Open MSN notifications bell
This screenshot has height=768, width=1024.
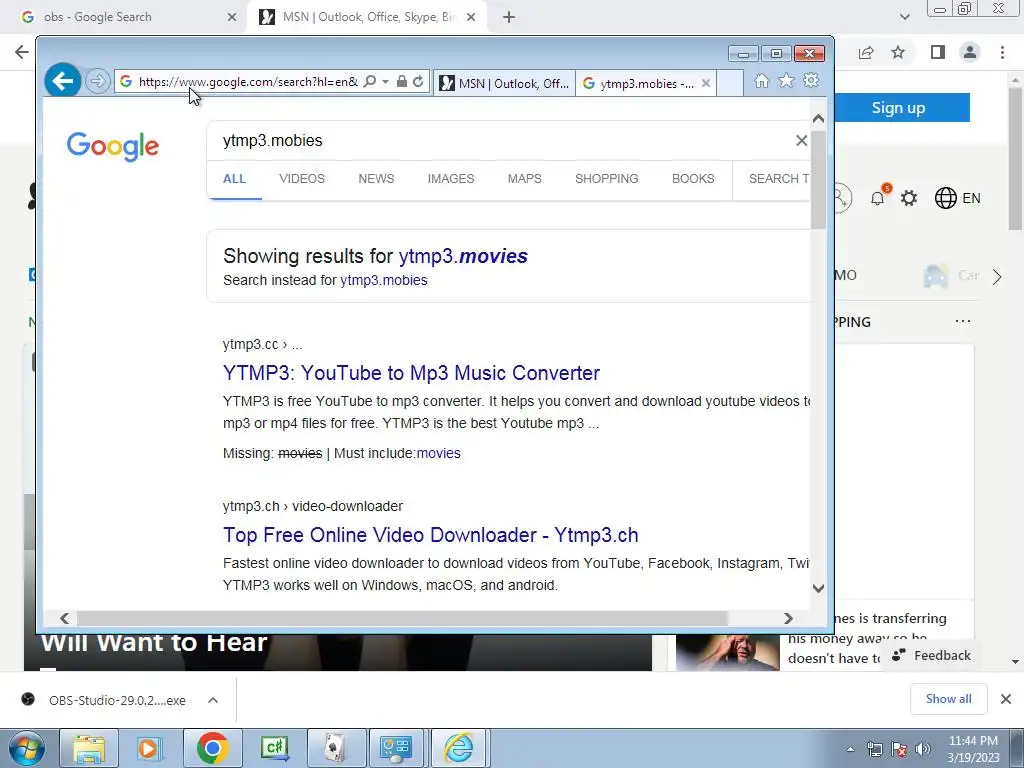pos(878,198)
